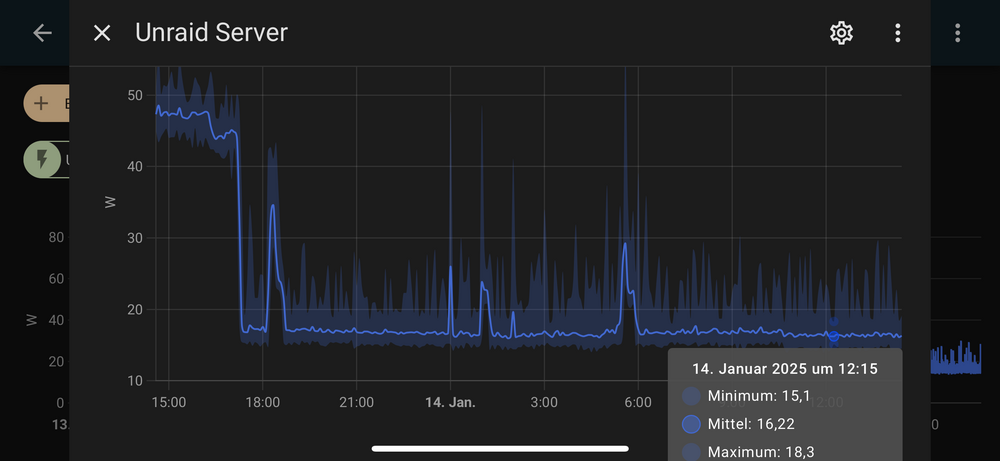Click the tooltip date "14. Januar 2025 um 12:15"
The image size is (1000, 461).
(x=785, y=369)
